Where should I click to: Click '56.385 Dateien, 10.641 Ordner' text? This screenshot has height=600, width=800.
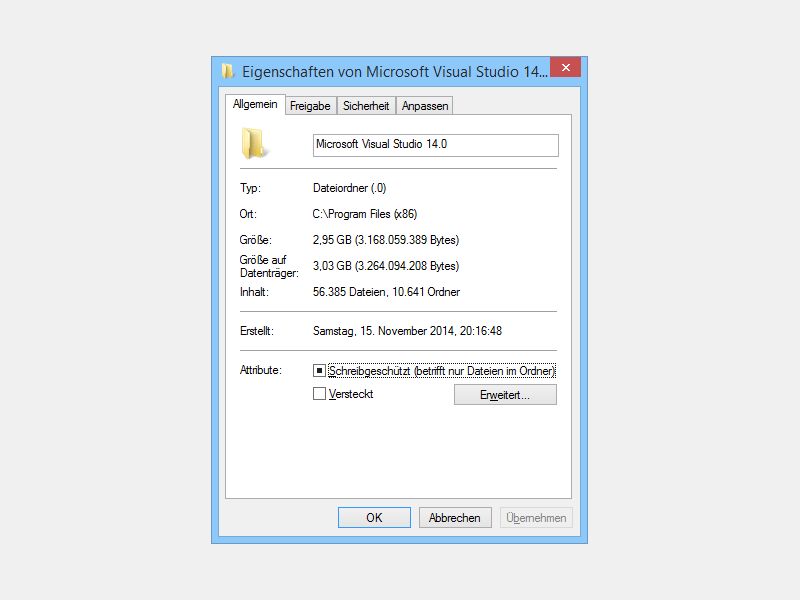[386, 292]
